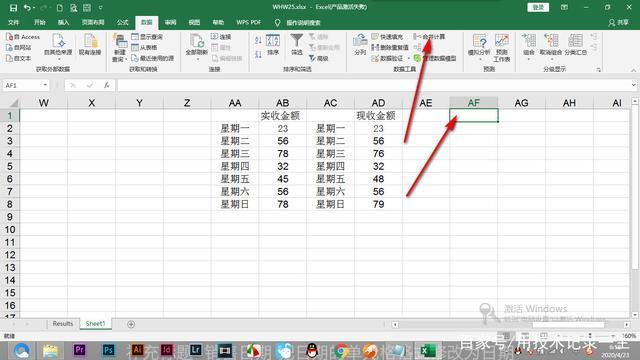The image size is (640, 360).
Task: Adjust the zoom slider in status bar
Action: [589, 336]
